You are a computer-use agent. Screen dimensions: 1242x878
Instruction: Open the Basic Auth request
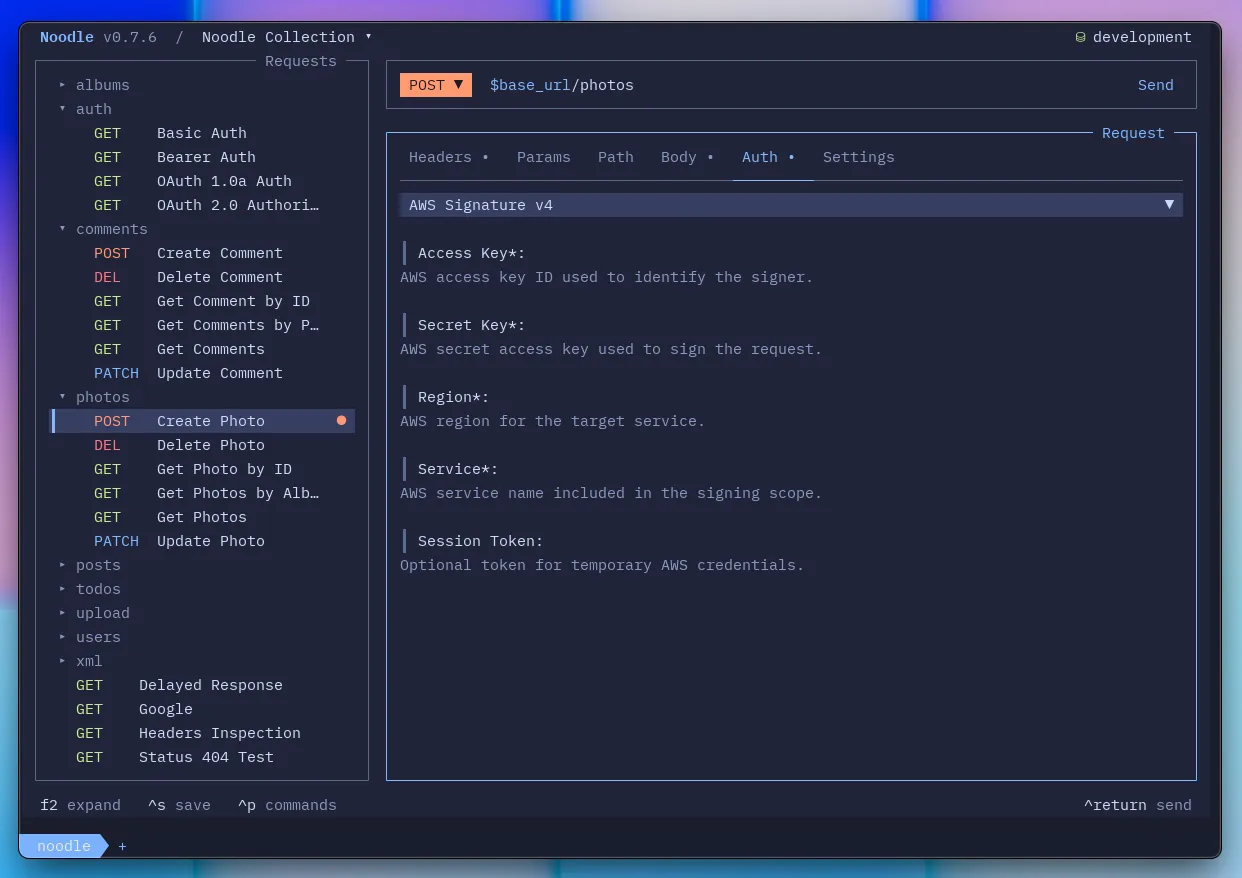[x=202, y=133]
